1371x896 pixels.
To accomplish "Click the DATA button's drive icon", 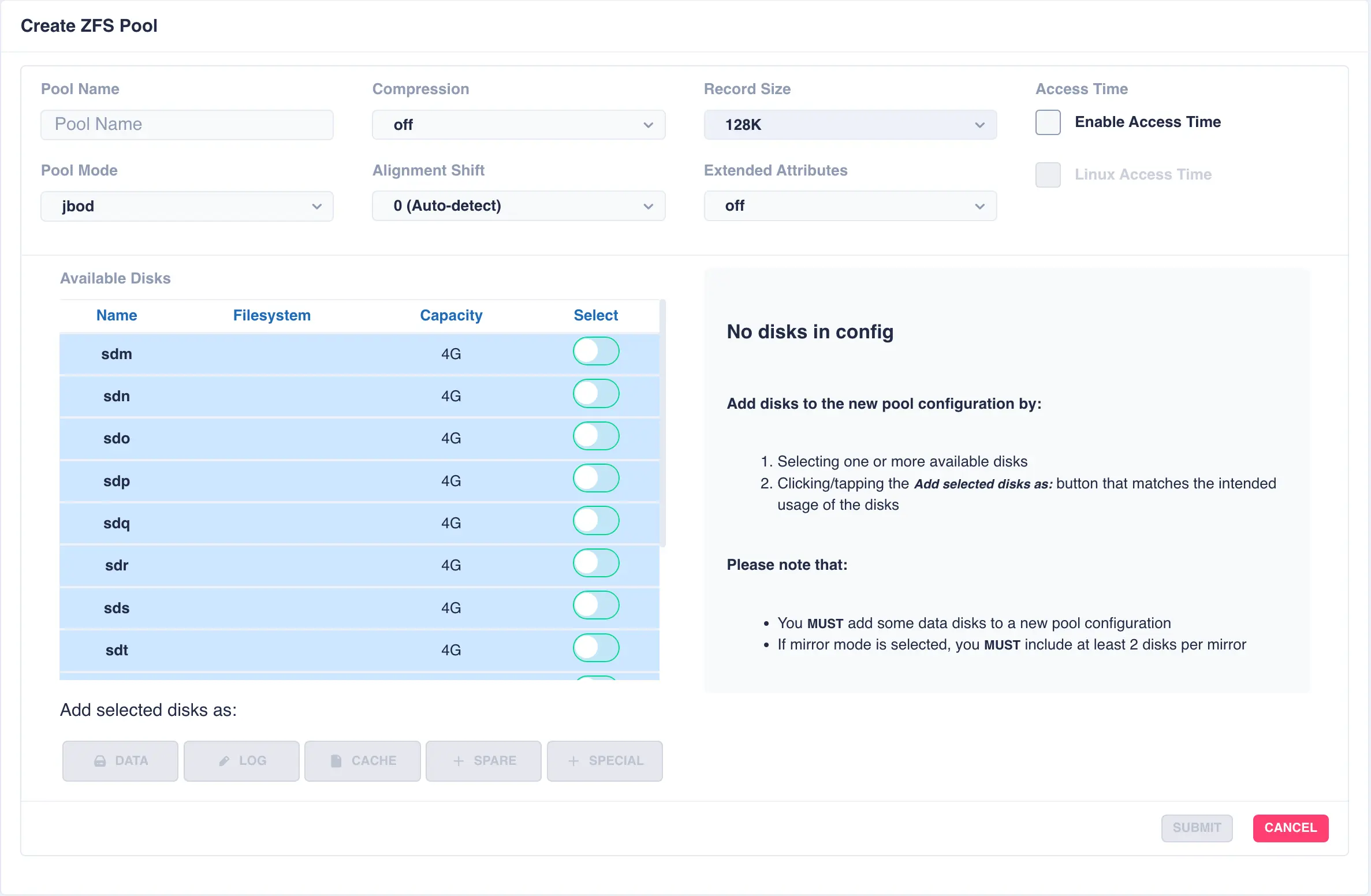I will click(100, 761).
